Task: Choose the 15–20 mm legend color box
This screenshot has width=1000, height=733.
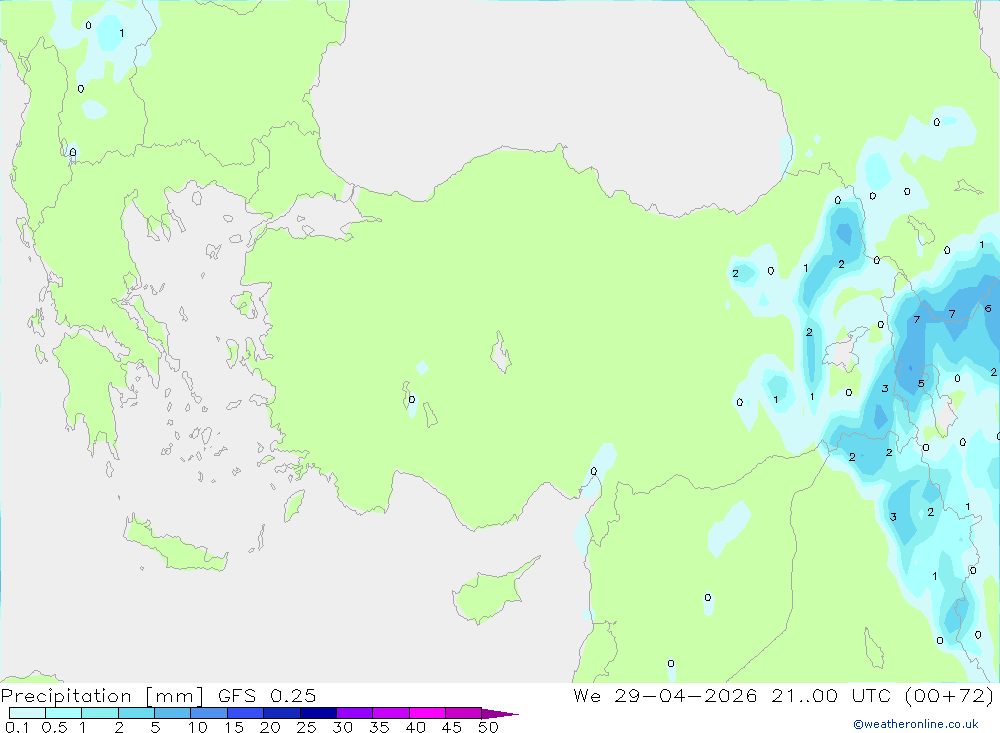Action: coord(245,713)
